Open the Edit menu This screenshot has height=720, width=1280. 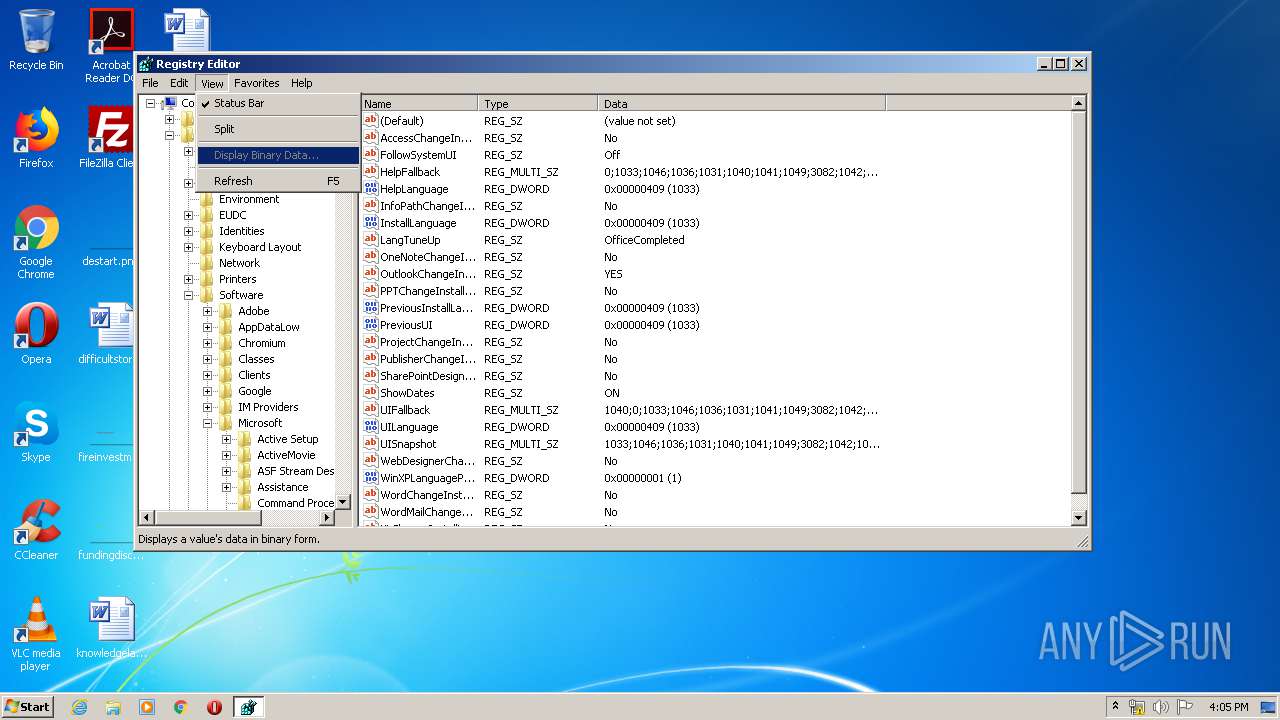click(179, 83)
